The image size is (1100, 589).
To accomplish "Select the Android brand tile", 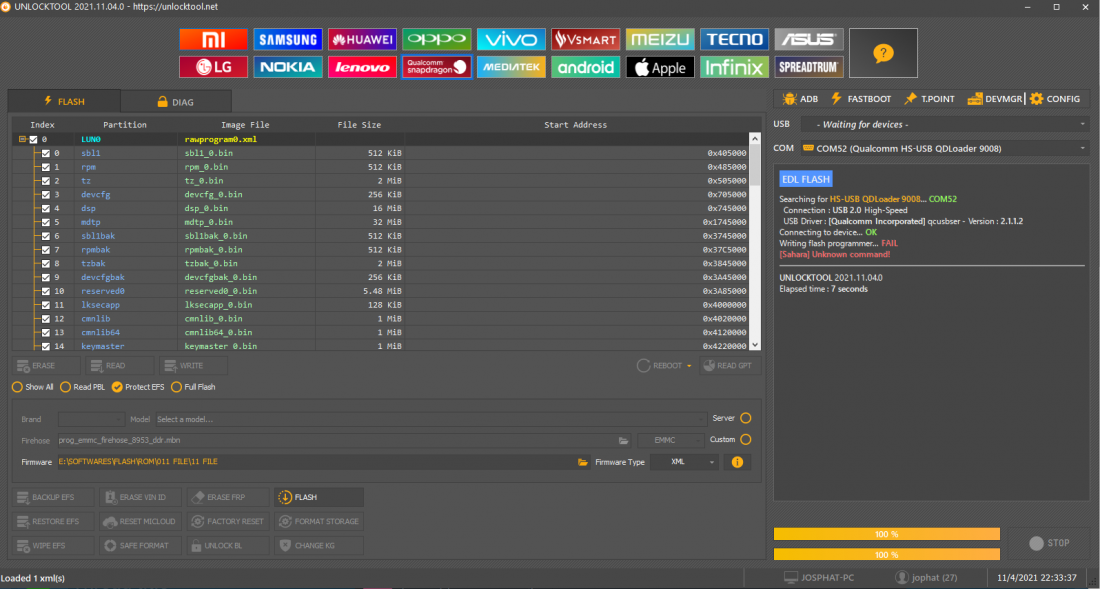I will click(x=585, y=67).
